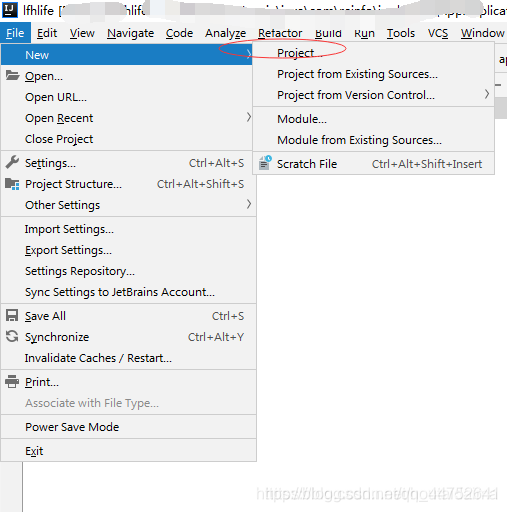The image size is (507, 512).
Task: Select Other Settings entry
Action: tap(128, 205)
